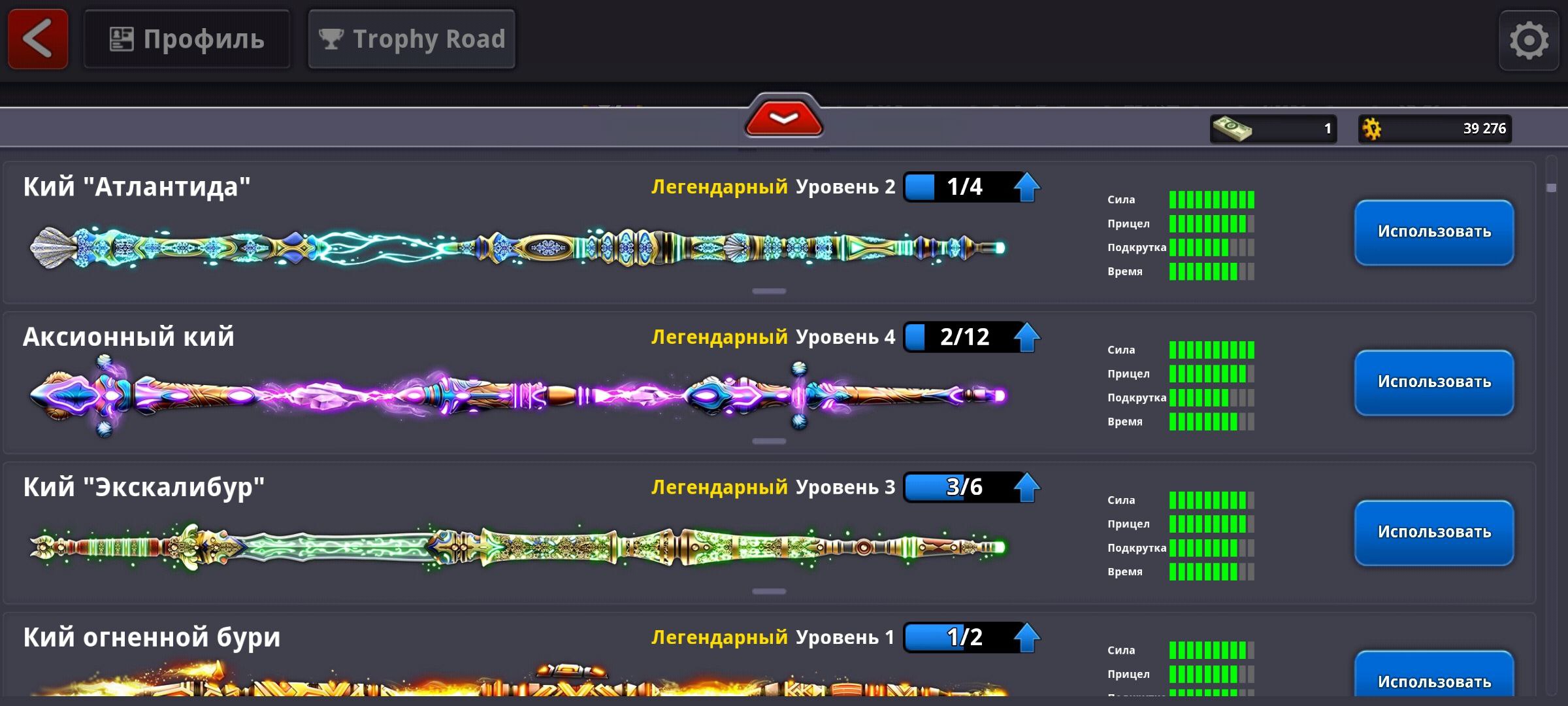
Task: Tap the cash stack icon
Action: [1232, 128]
